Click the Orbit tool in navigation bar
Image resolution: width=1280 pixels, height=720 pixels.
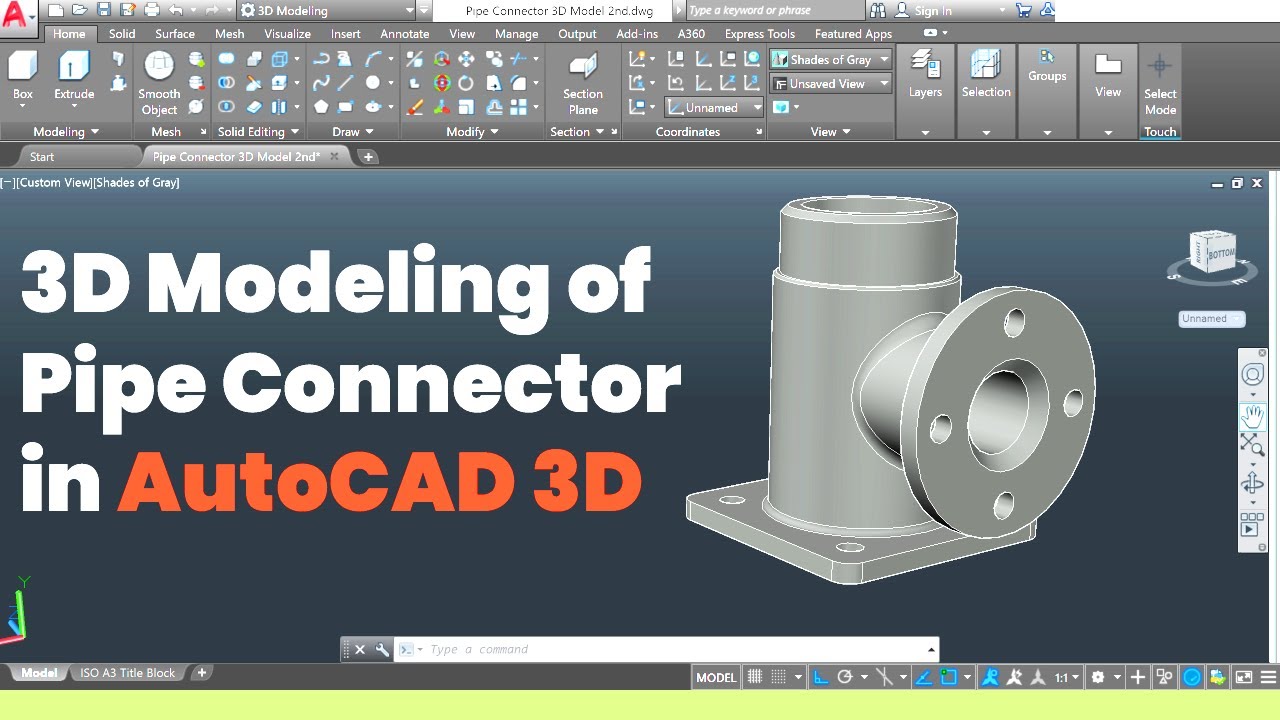[1252, 484]
